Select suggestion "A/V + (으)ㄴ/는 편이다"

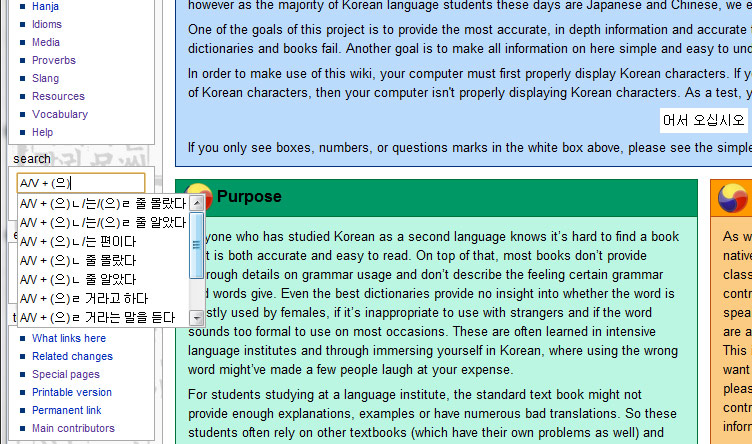pos(78,241)
